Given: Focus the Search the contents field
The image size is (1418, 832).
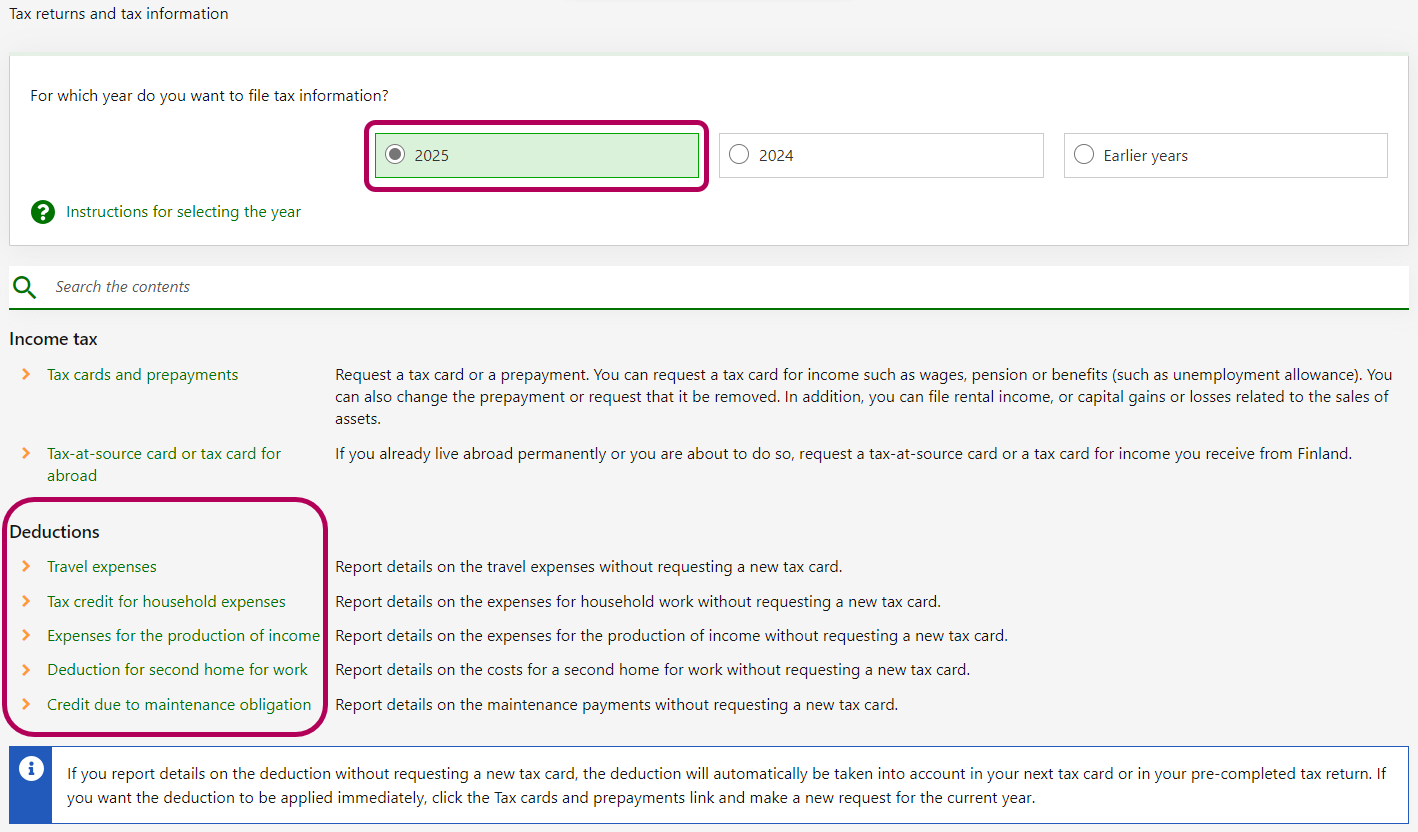Looking at the screenshot, I should click(x=700, y=287).
